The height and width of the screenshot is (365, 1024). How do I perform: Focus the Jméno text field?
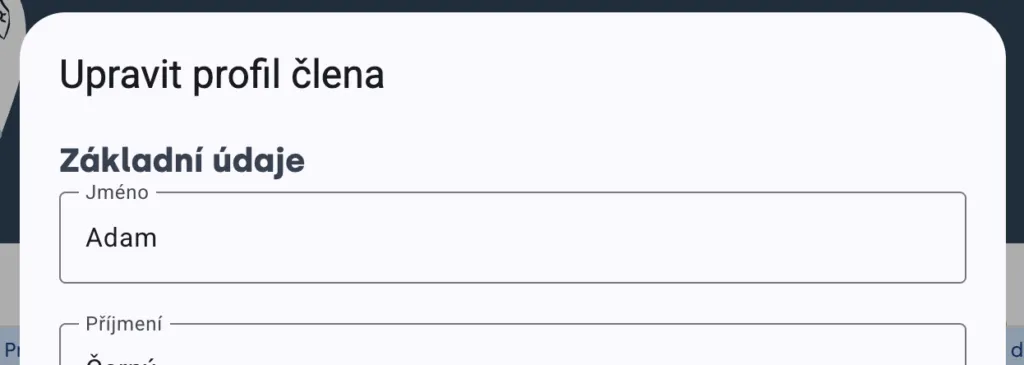point(512,238)
